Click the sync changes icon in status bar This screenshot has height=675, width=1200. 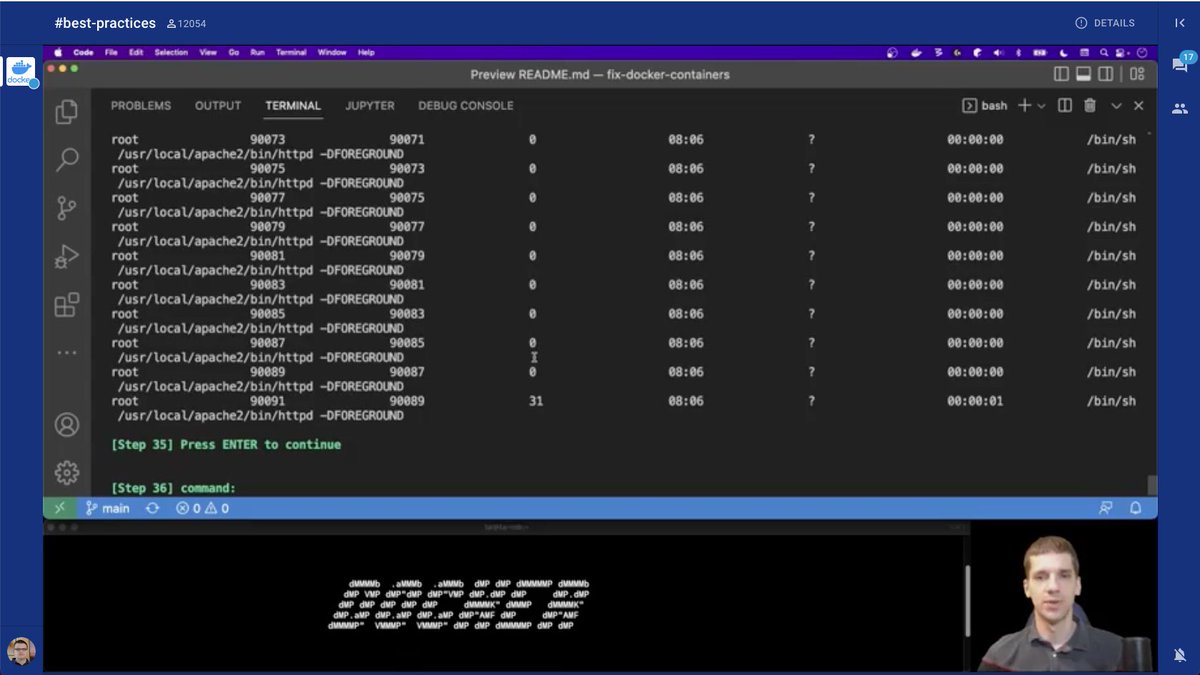tap(152, 508)
